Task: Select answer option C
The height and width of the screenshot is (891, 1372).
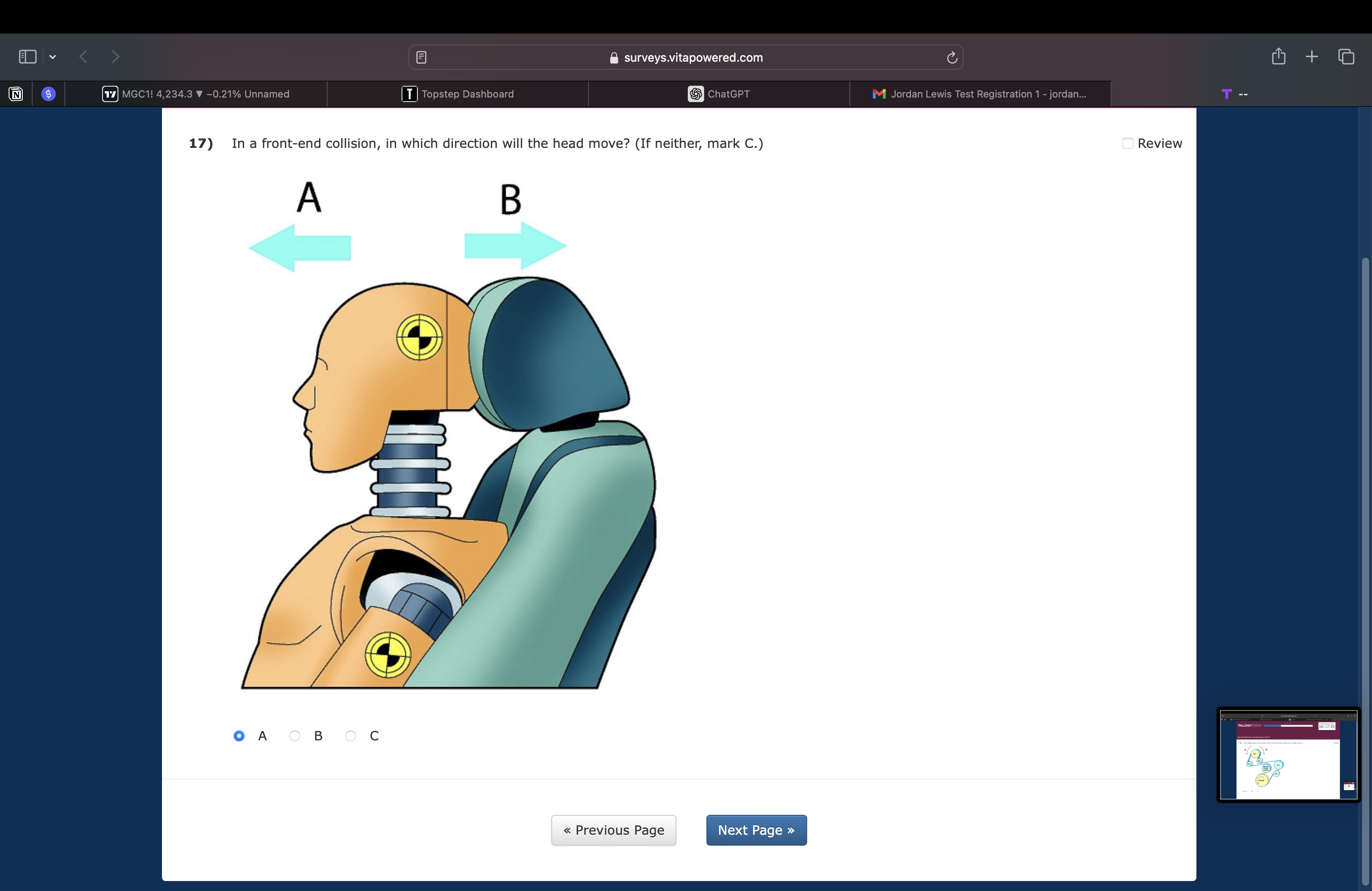Action: 351,736
